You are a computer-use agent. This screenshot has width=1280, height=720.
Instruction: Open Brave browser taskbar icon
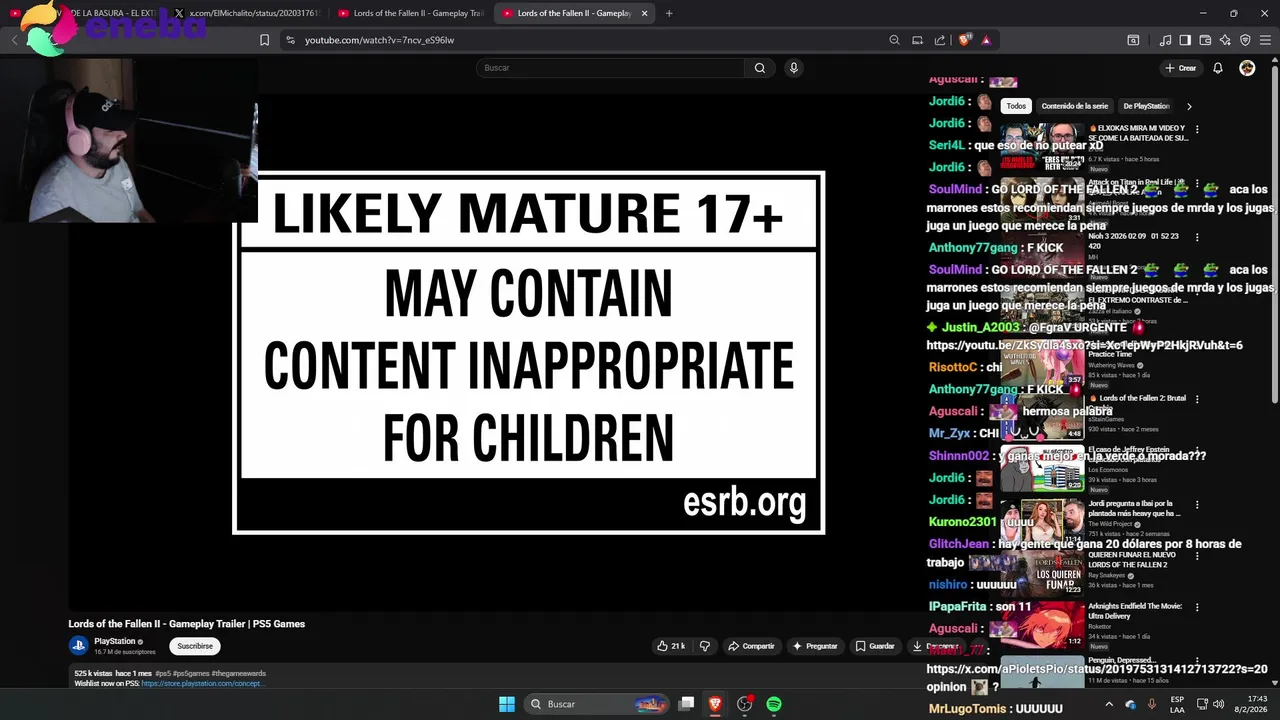click(715, 704)
